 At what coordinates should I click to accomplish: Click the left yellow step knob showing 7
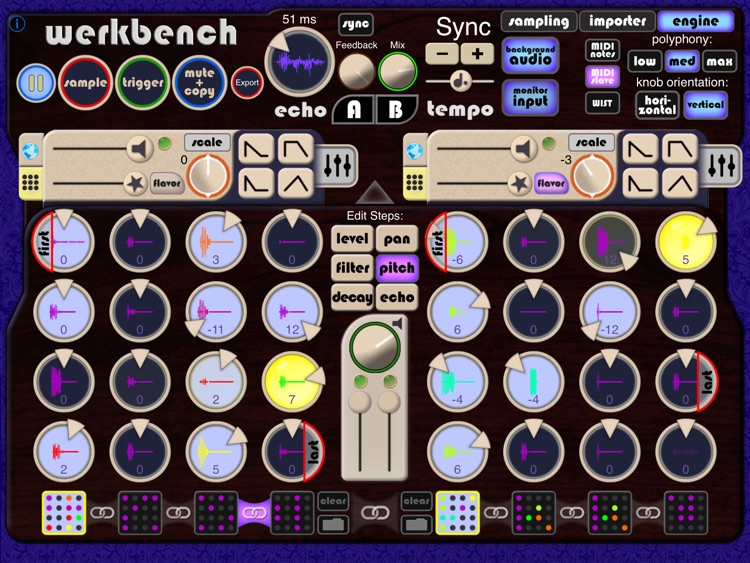coord(292,382)
